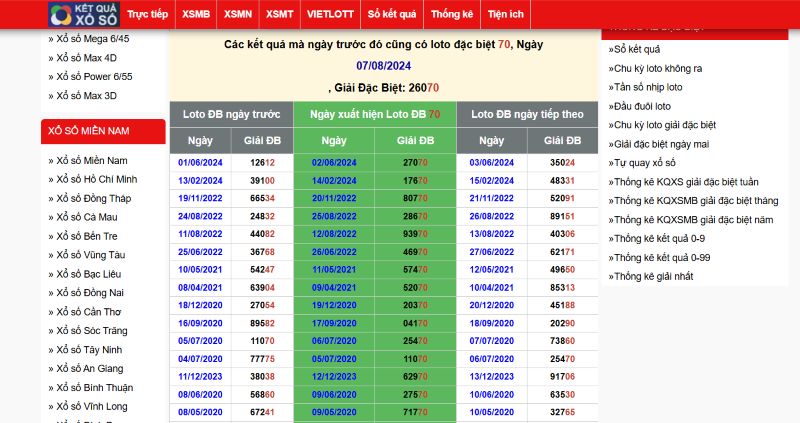800x423 pixels.
Task: Click the Kết Quả Xổ Số logo
Action: (82, 14)
